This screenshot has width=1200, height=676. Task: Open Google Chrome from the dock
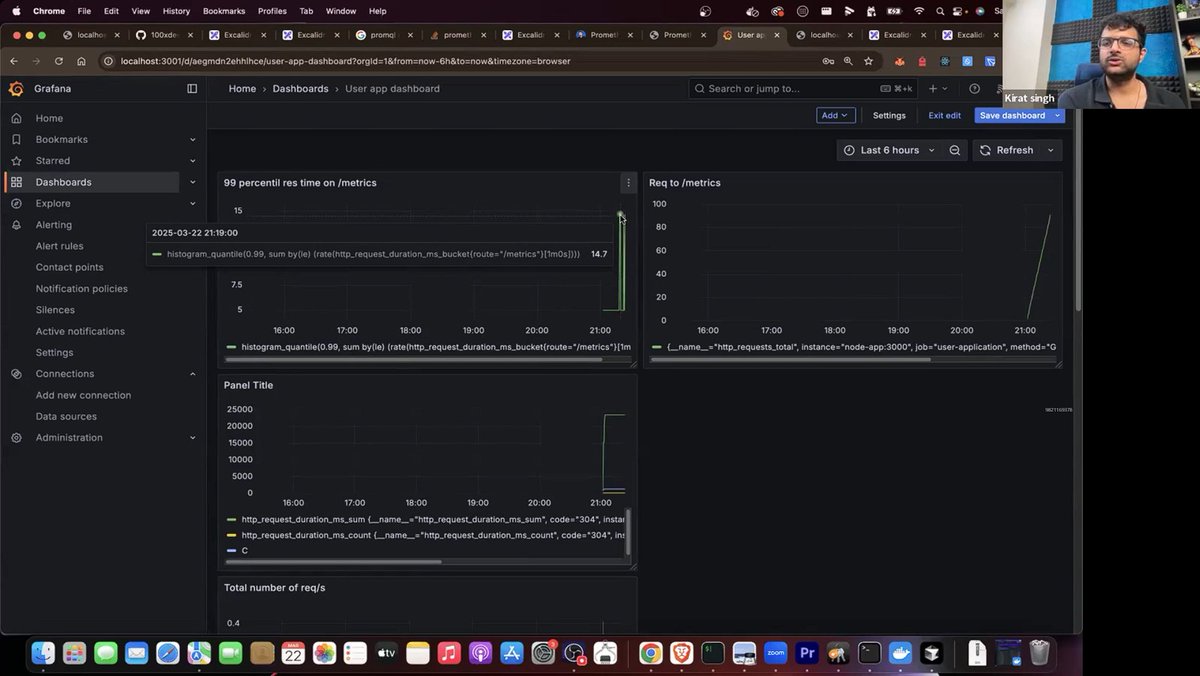(x=650, y=653)
